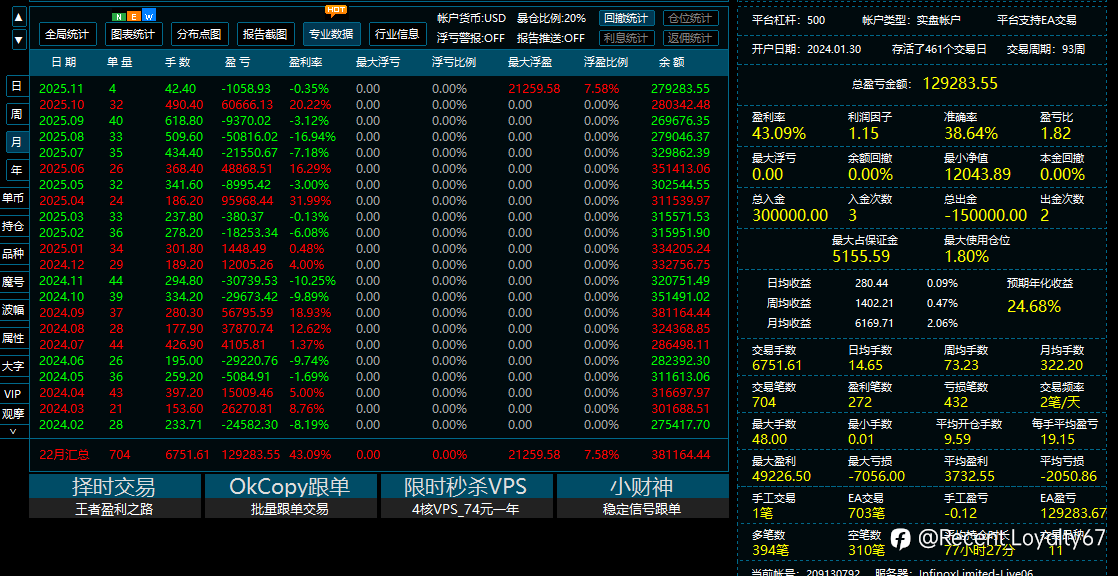Click max floating profit 21259.58 in 2025.11 row

coord(534,89)
